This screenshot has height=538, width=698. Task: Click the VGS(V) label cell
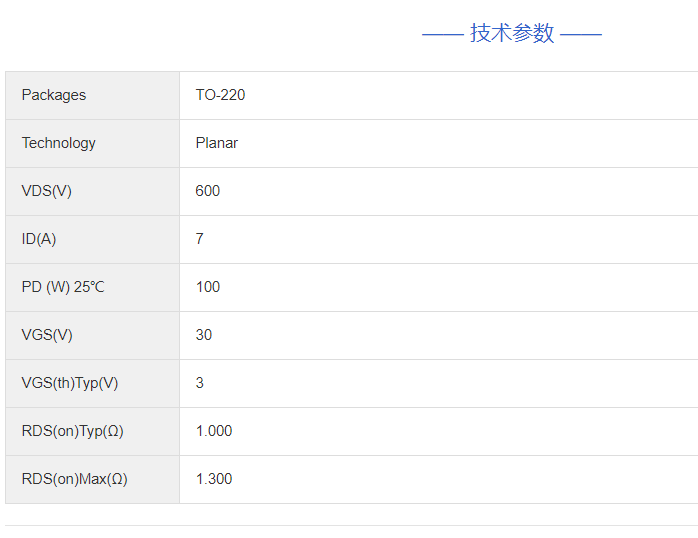(x=47, y=335)
